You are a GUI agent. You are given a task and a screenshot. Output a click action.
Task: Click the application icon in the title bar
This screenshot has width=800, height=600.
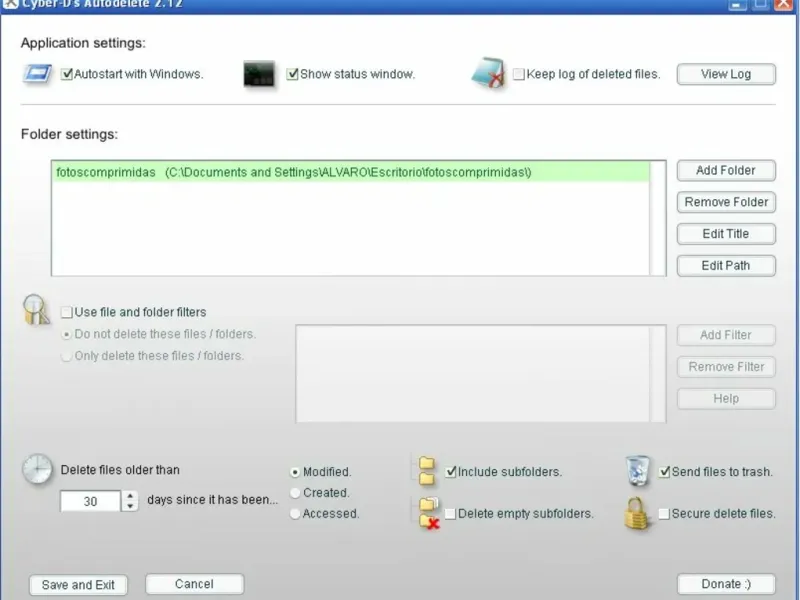pyautogui.click(x=10, y=4)
